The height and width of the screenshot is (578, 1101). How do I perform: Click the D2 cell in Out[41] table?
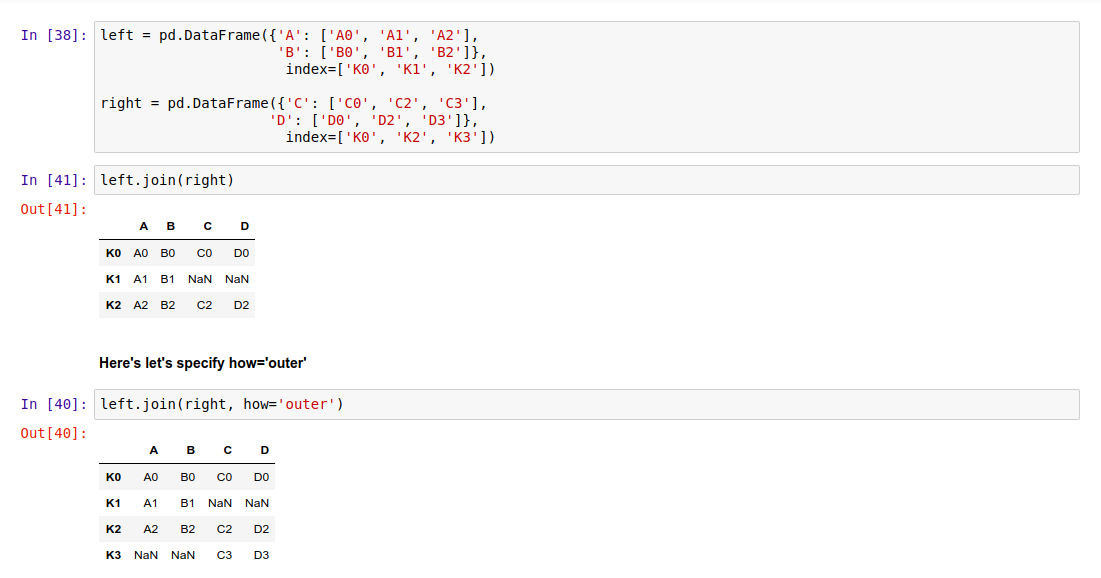coord(241,305)
